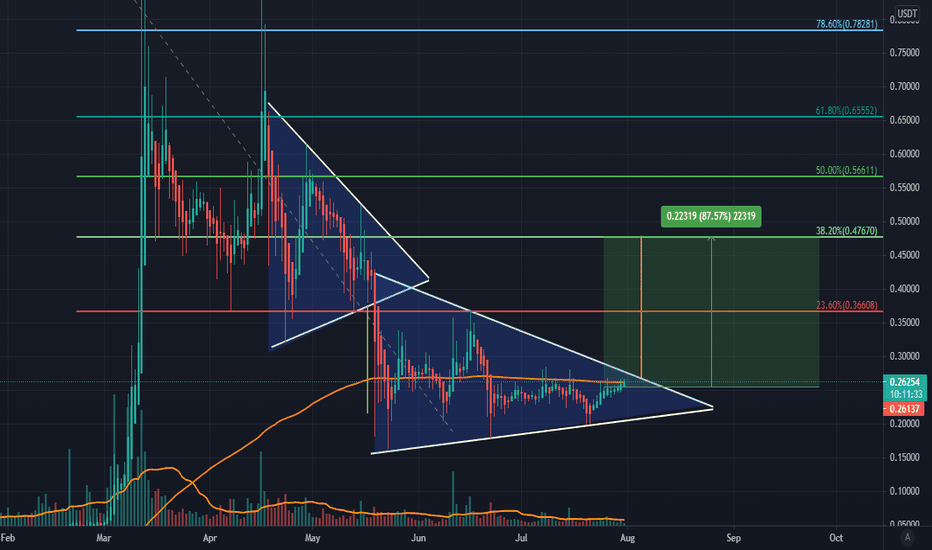The width and height of the screenshot is (932, 550).
Task: Click the USDT currency label
Action: pyautogui.click(x=907, y=13)
